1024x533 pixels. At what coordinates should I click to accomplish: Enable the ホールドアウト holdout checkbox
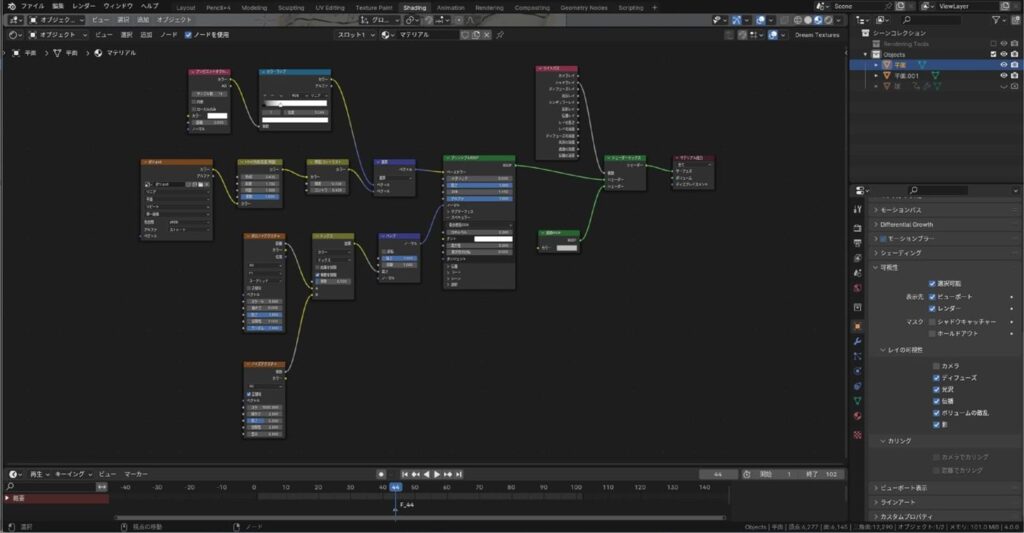pyautogui.click(x=932, y=333)
